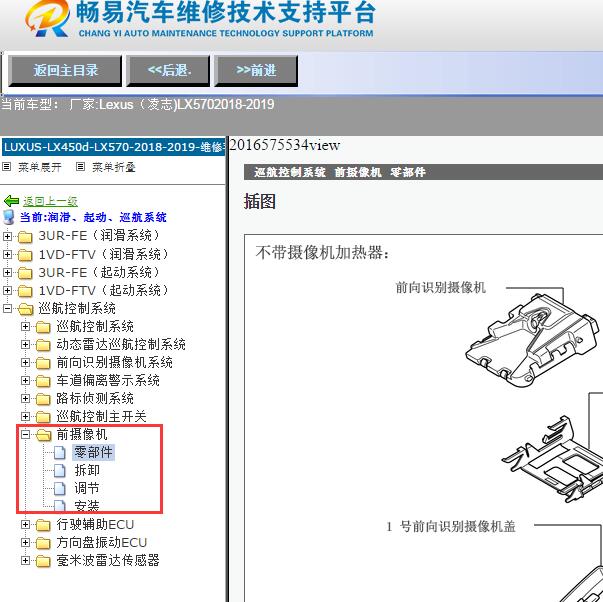Expand the 1VD-FTV（起动系统） node

pyautogui.click(x=7, y=290)
